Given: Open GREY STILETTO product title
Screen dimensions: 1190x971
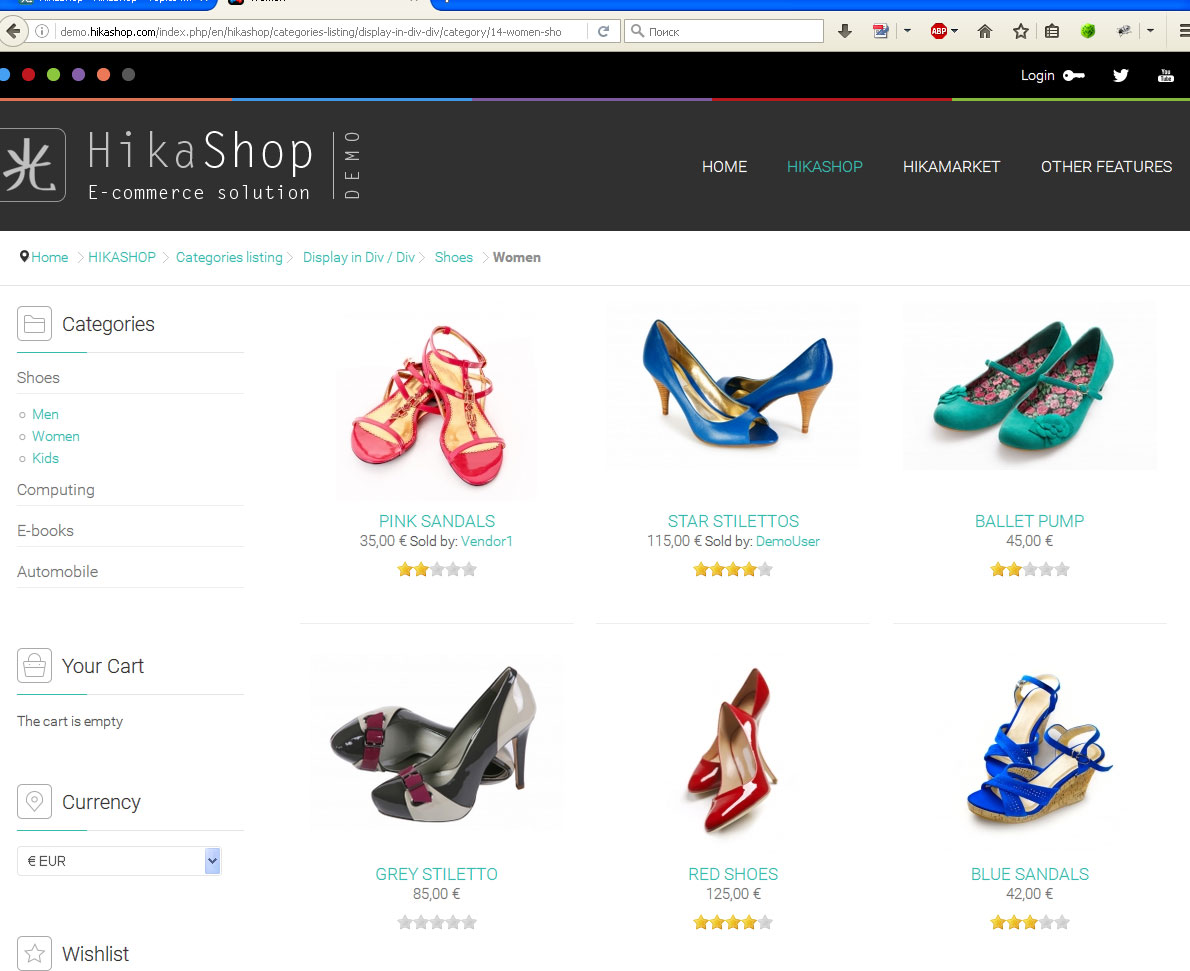Looking at the screenshot, I should tap(436, 874).
